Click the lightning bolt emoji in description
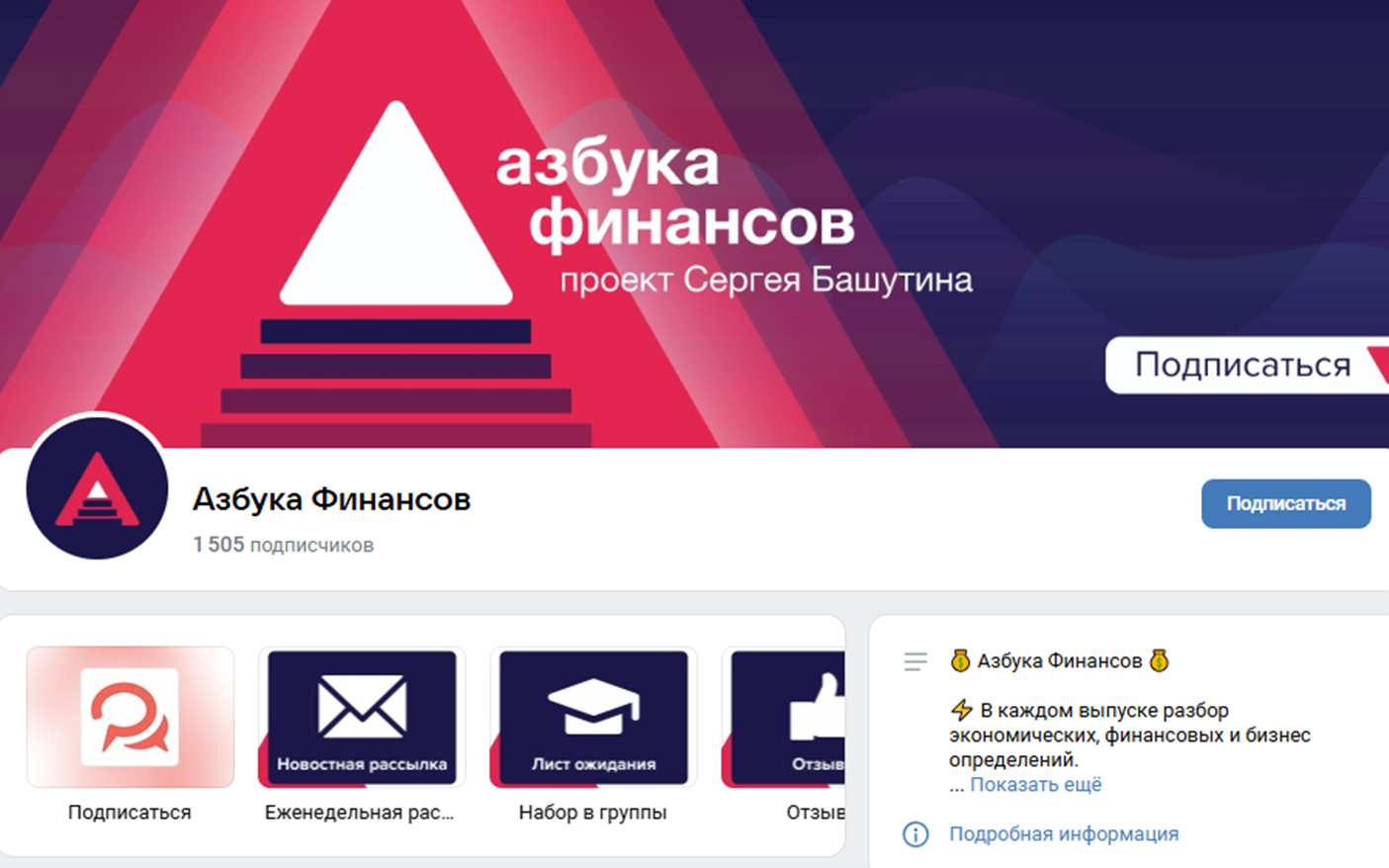This screenshot has width=1389, height=868. click(961, 710)
